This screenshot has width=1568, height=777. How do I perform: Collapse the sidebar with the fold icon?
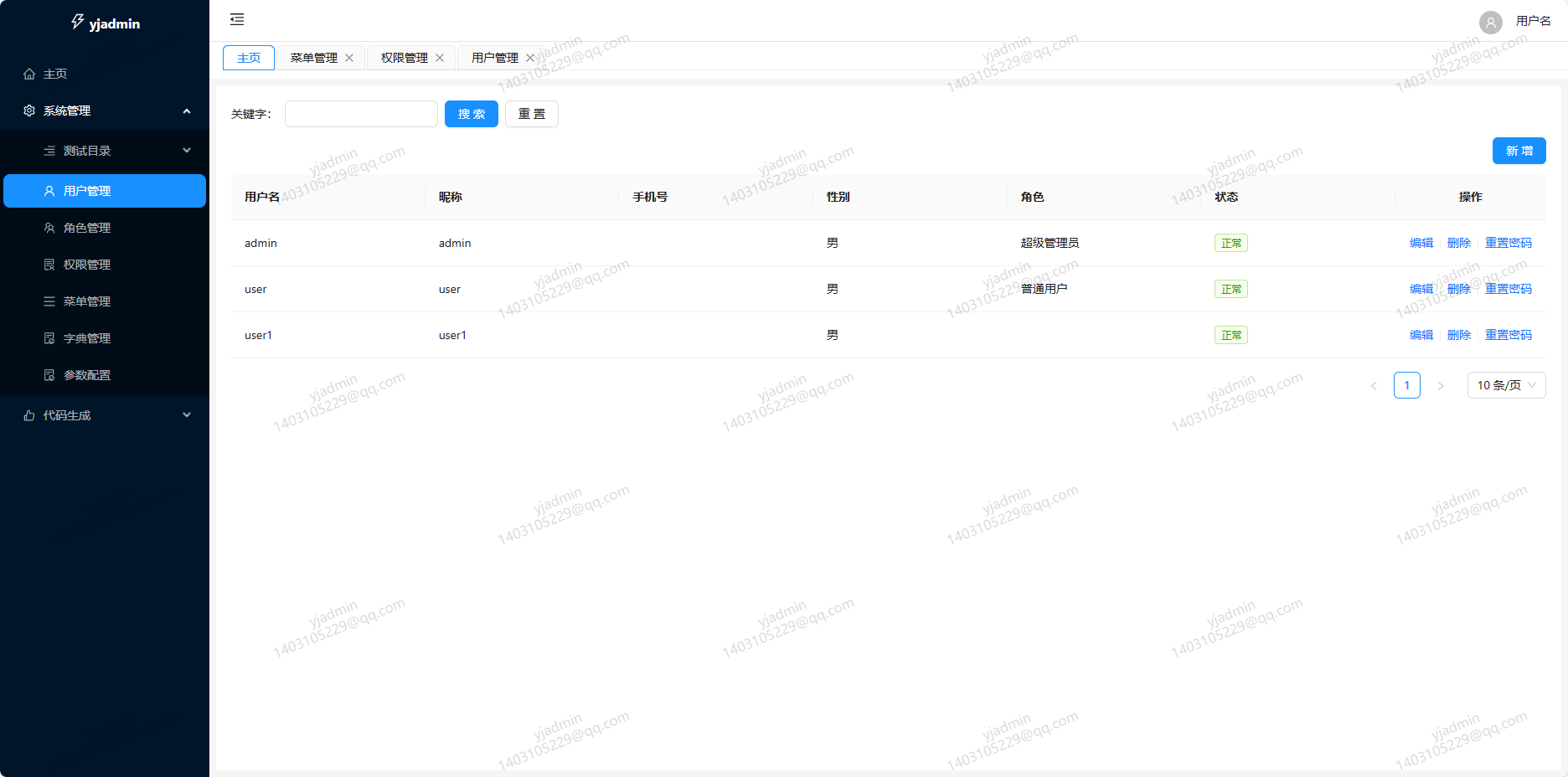pos(237,19)
